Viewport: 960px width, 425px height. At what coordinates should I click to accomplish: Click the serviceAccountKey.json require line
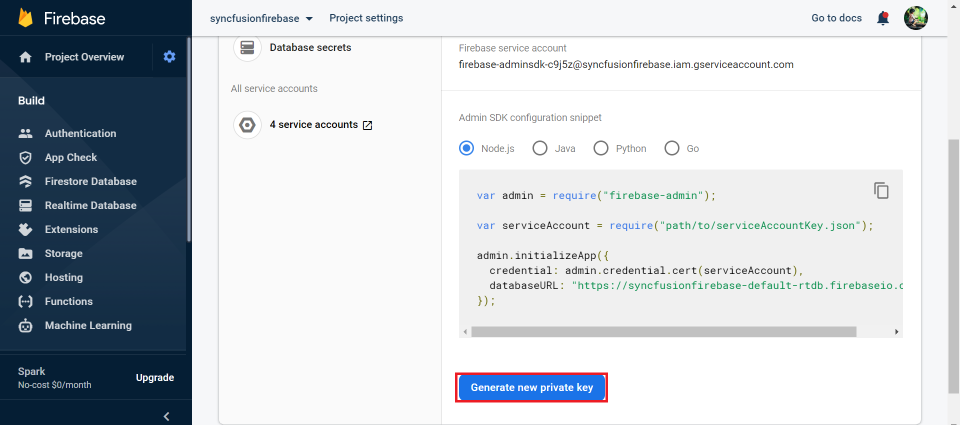pos(675,225)
